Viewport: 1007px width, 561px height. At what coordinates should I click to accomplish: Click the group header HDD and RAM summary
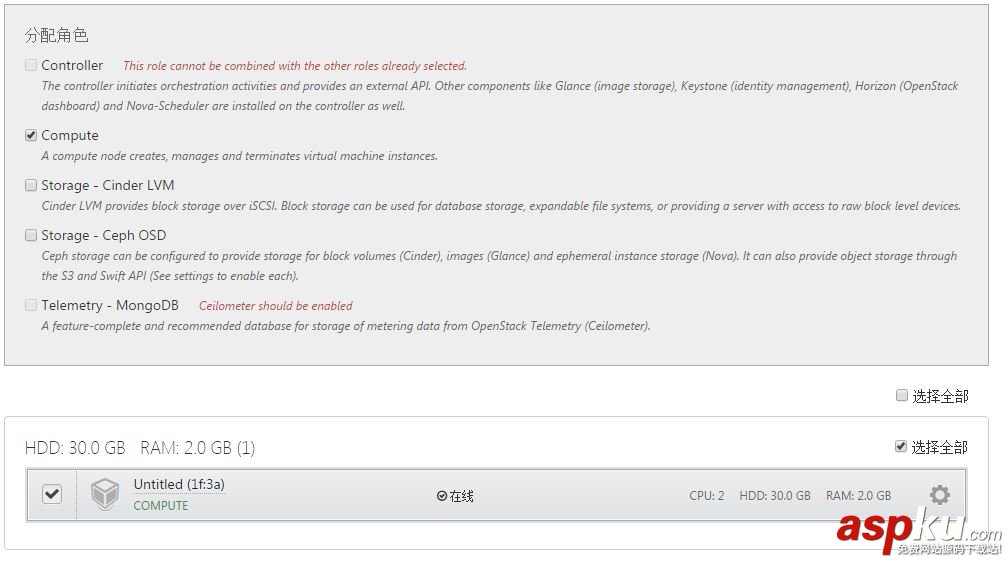coord(140,448)
